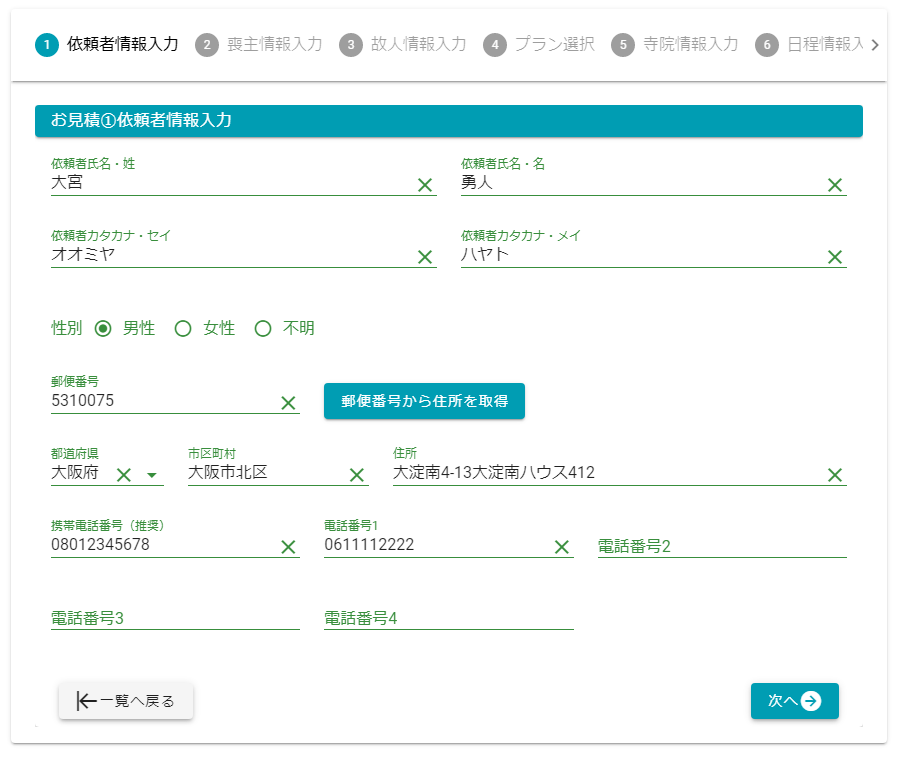Screen dimensions: 907x762
Task: Select 女性 radio button
Action: tap(183, 329)
